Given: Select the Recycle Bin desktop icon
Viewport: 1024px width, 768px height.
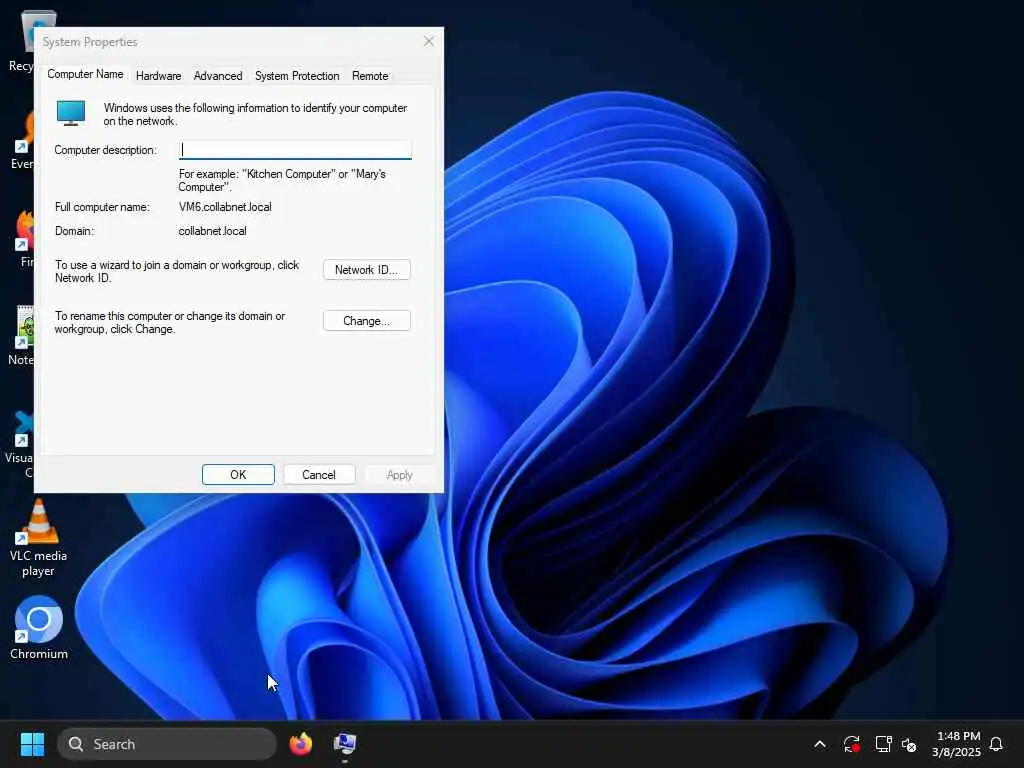Looking at the screenshot, I should point(21,40).
